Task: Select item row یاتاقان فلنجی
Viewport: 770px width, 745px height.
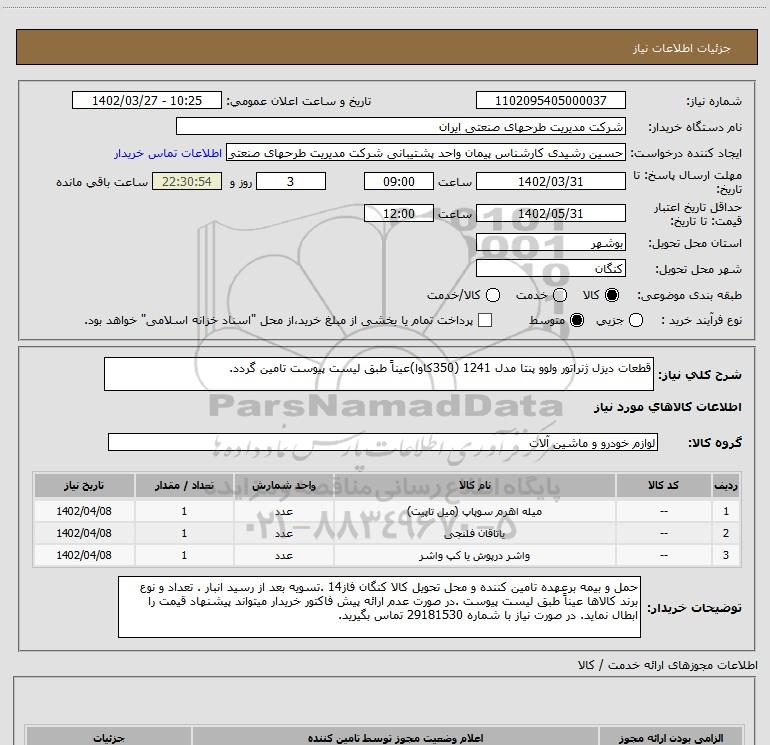Action: [x=387, y=533]
